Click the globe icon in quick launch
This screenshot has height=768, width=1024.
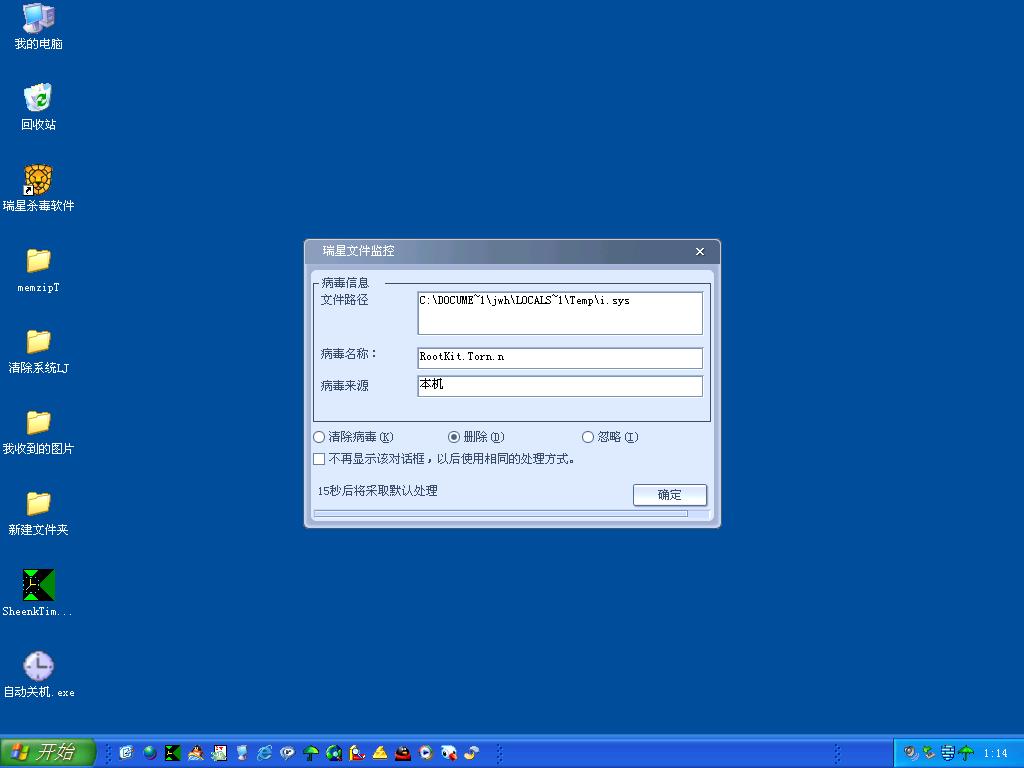pyautogui.click(x=150, y=753)
